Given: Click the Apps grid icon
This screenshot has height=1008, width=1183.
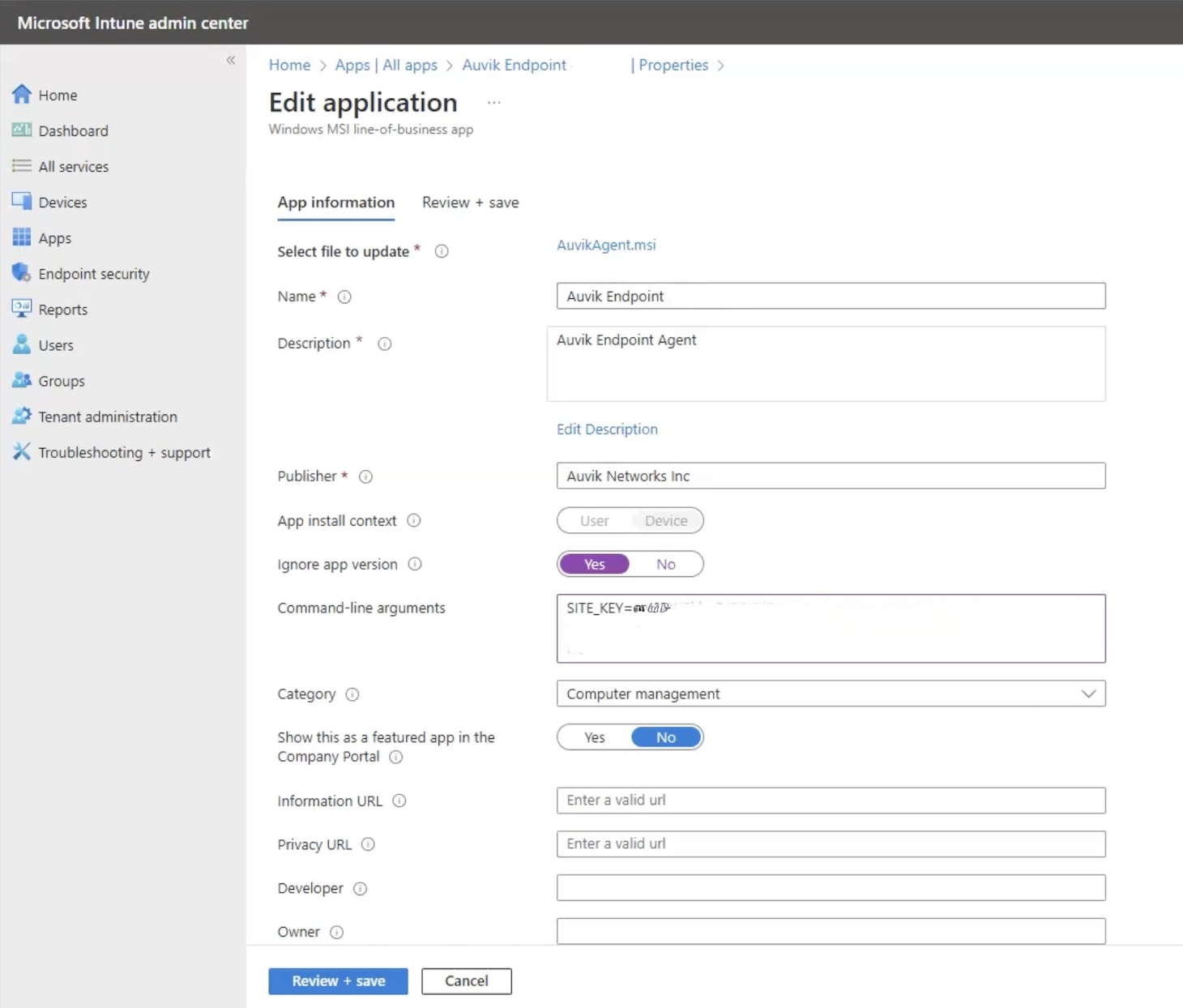Looking at the screenshot, I should pyautogui.click(x=22, y=237).
